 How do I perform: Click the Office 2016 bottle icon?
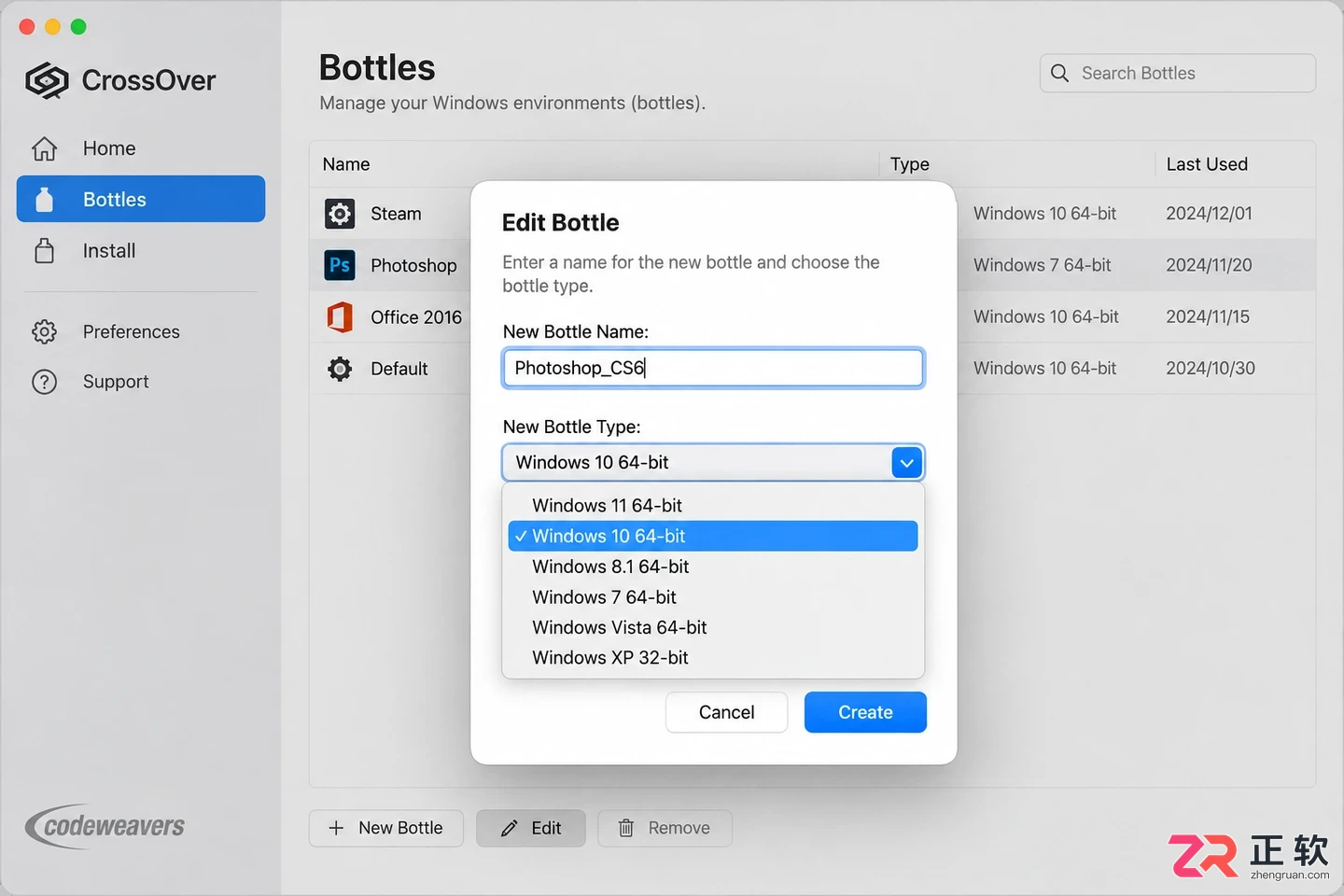click(340, 317)
